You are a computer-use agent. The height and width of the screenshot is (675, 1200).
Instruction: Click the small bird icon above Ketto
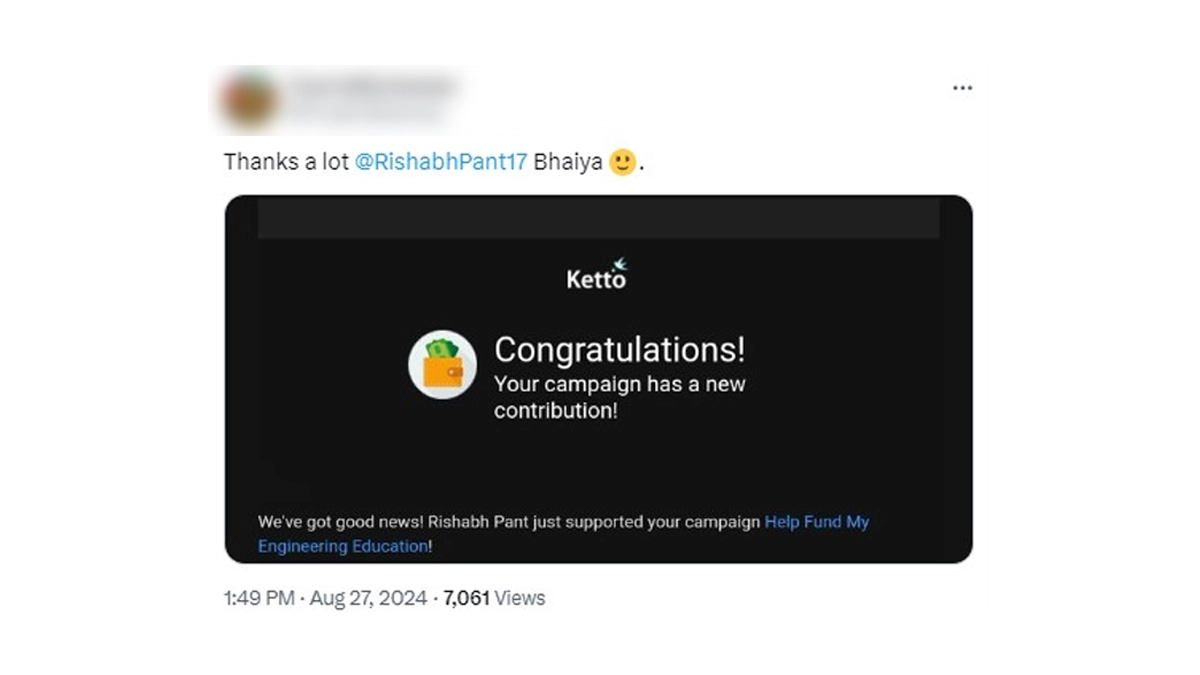coord(620,263)
